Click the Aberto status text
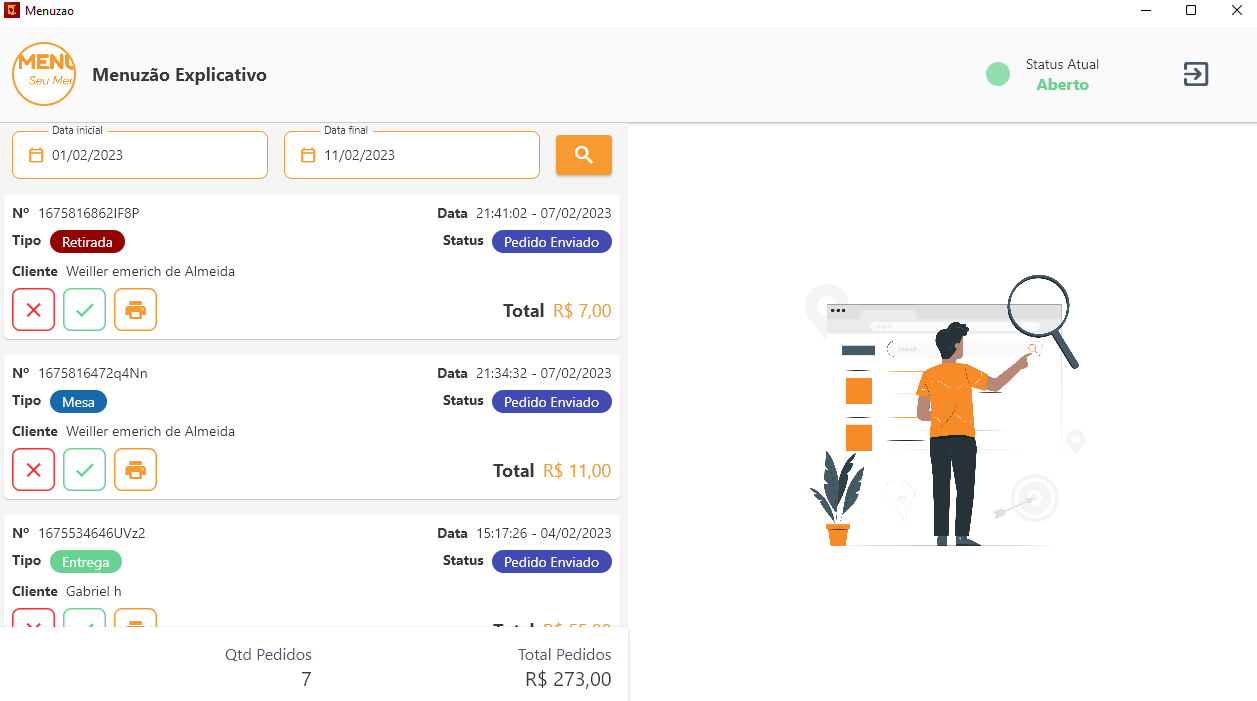Screen dimensions: 1257x701 click(1062, 85)
